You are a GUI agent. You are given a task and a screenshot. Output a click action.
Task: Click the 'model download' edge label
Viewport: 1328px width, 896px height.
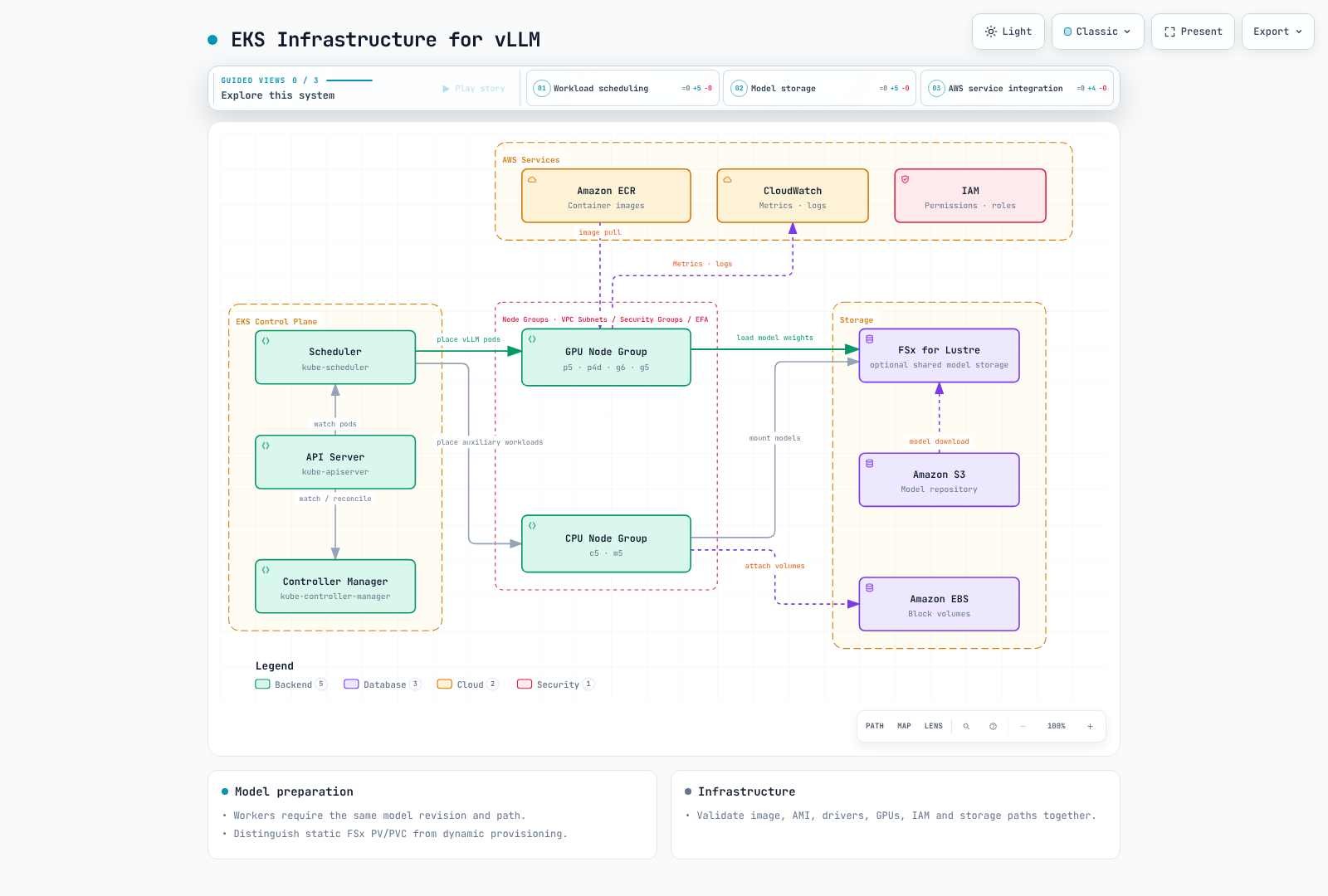pos(939,441)
